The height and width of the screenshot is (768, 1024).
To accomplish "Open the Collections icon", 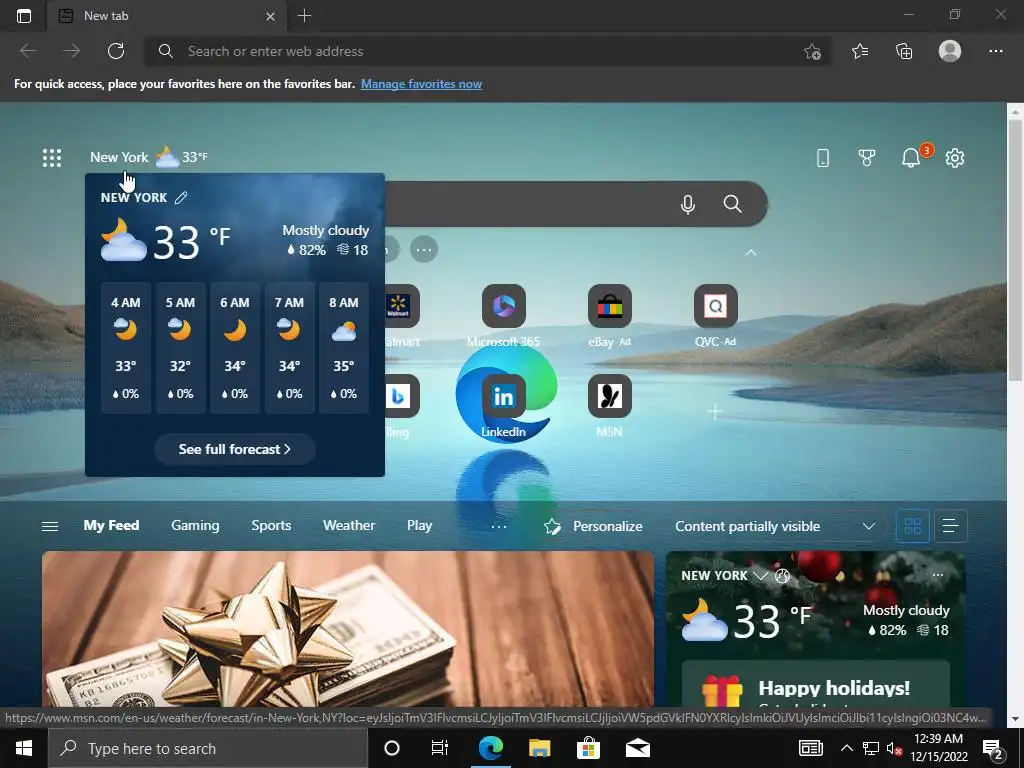I will 904,51.
